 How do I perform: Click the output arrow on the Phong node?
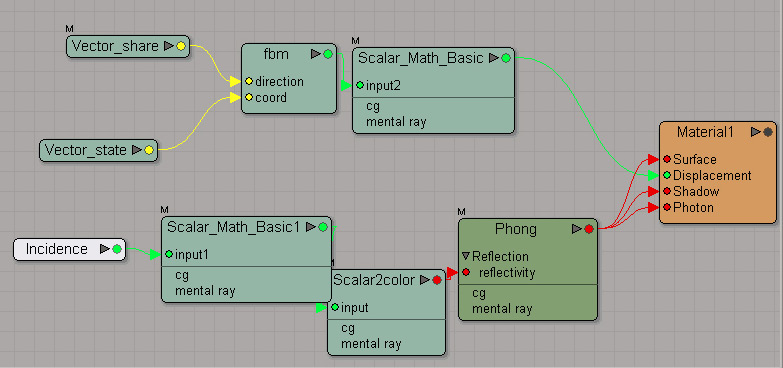click(x=577, y=229)
